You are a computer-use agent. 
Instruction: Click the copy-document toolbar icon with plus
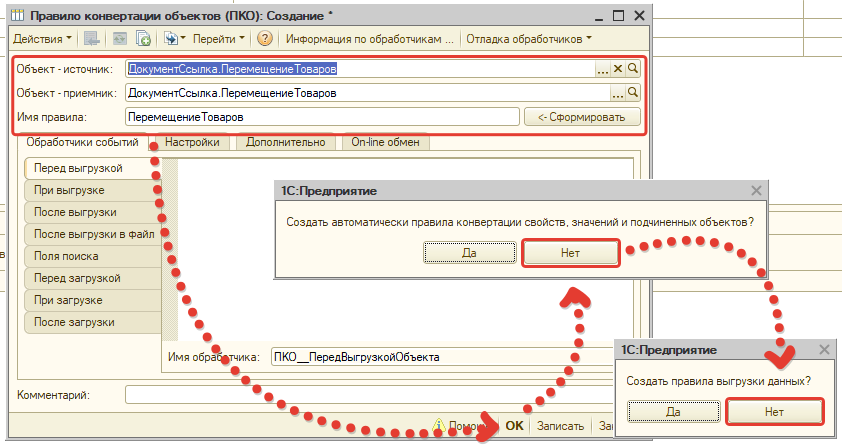(143, 39)
